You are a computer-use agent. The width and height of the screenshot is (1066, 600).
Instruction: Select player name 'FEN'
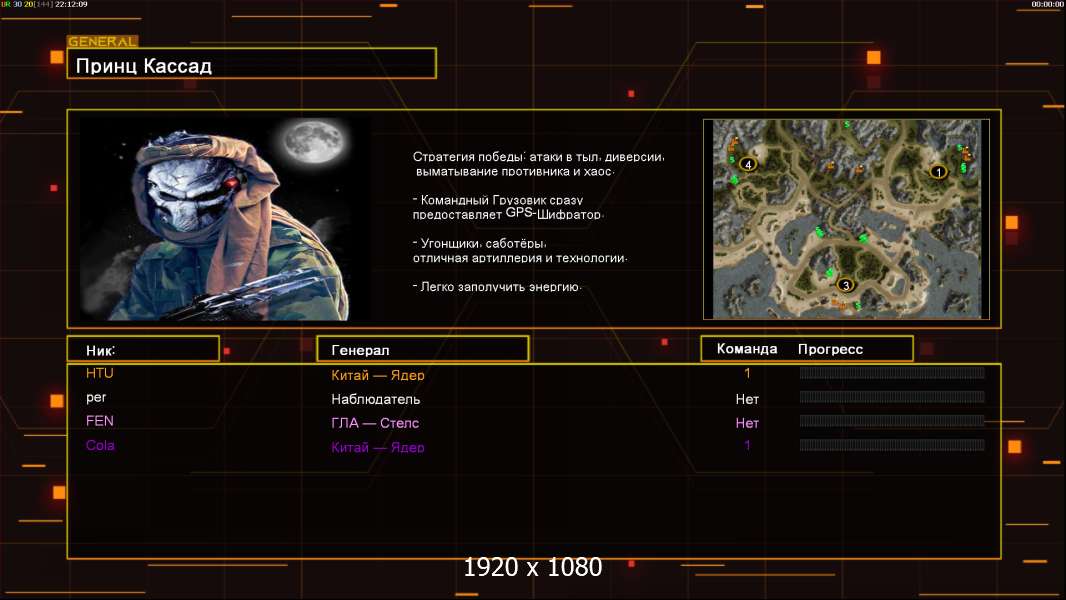[99, 421]
